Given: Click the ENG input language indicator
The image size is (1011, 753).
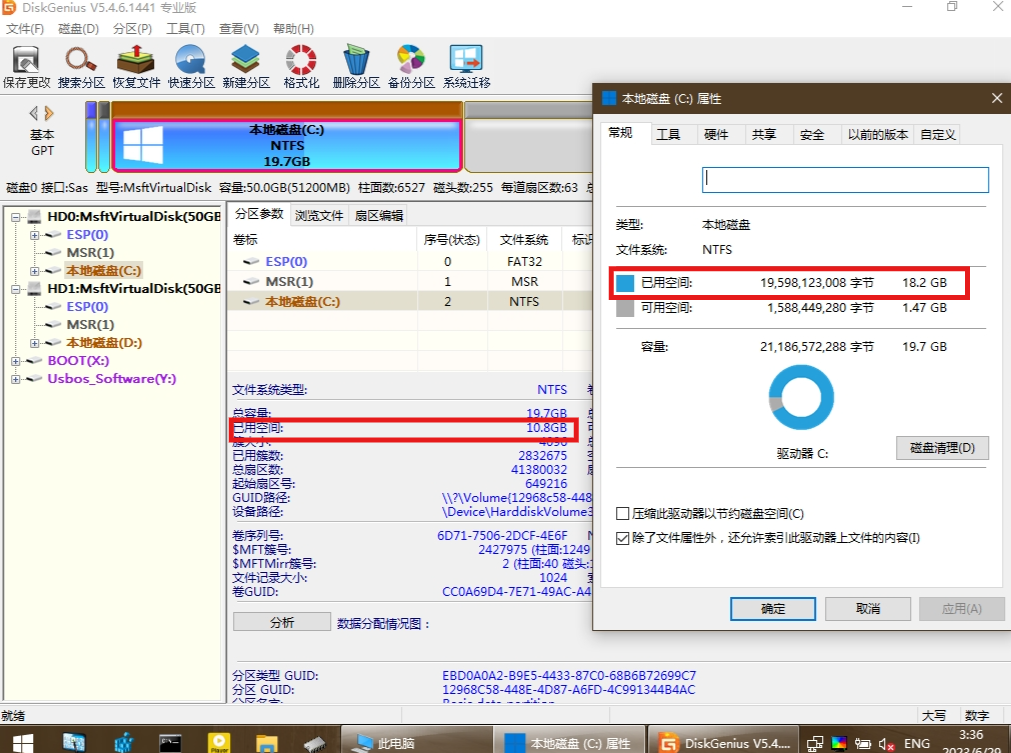Looking at the screenshot, I should tap(917, 744).
